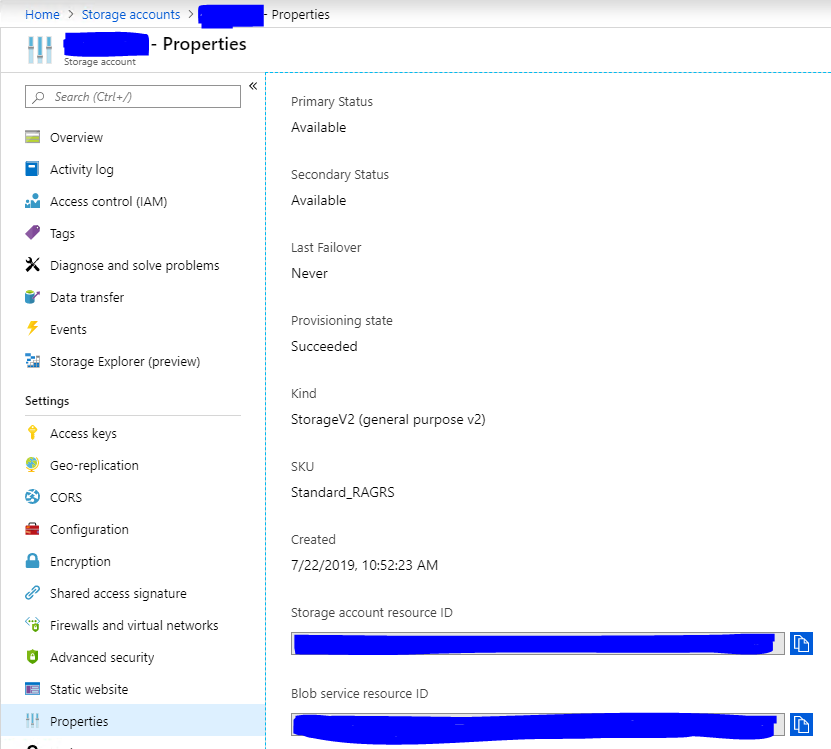Click the Events lightning bolt icon
This screenshot has height=749, width=831.
32,329
